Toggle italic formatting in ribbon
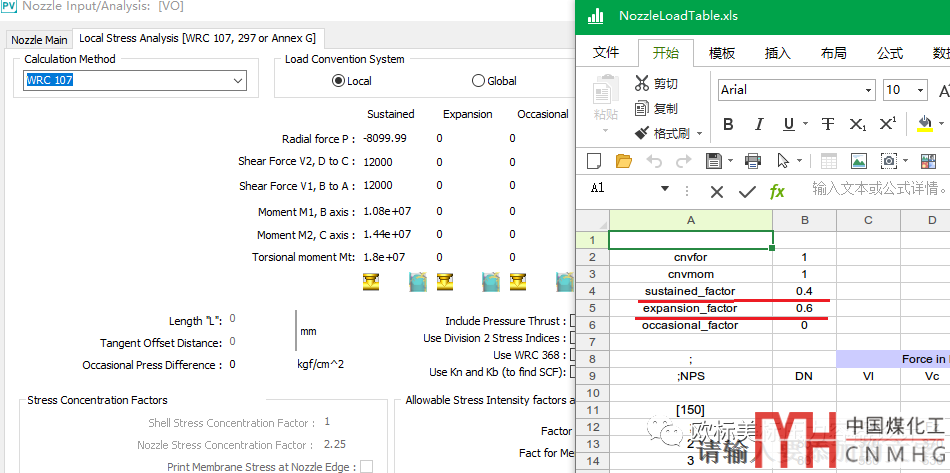This screenshot has width=950, height=473. [759, 124]
